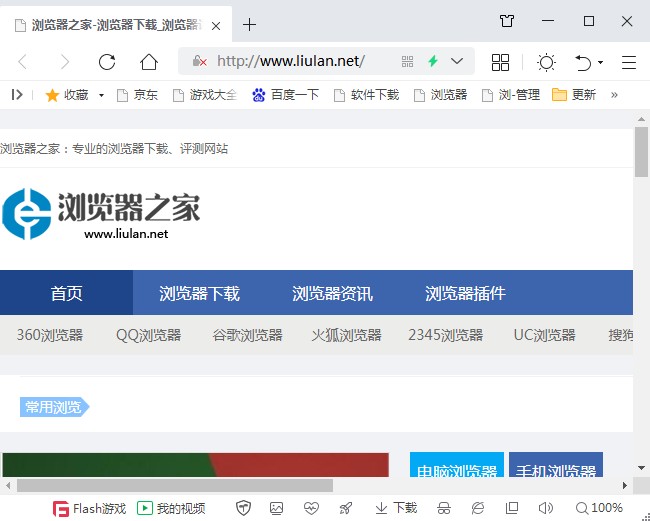650x521 pixels.
Task: Open the heart-rate health check icon
Action: (311, 508)
